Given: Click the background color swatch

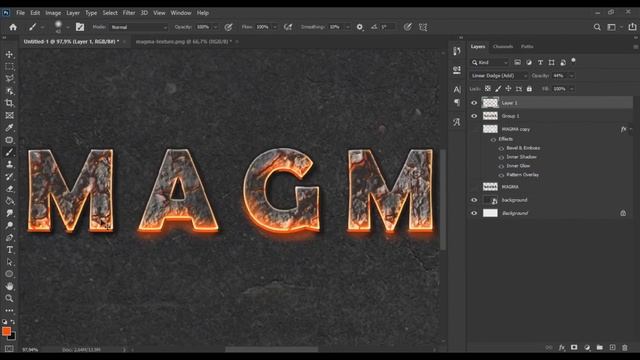Looking at the screenshot, I should tap(12, 337).
